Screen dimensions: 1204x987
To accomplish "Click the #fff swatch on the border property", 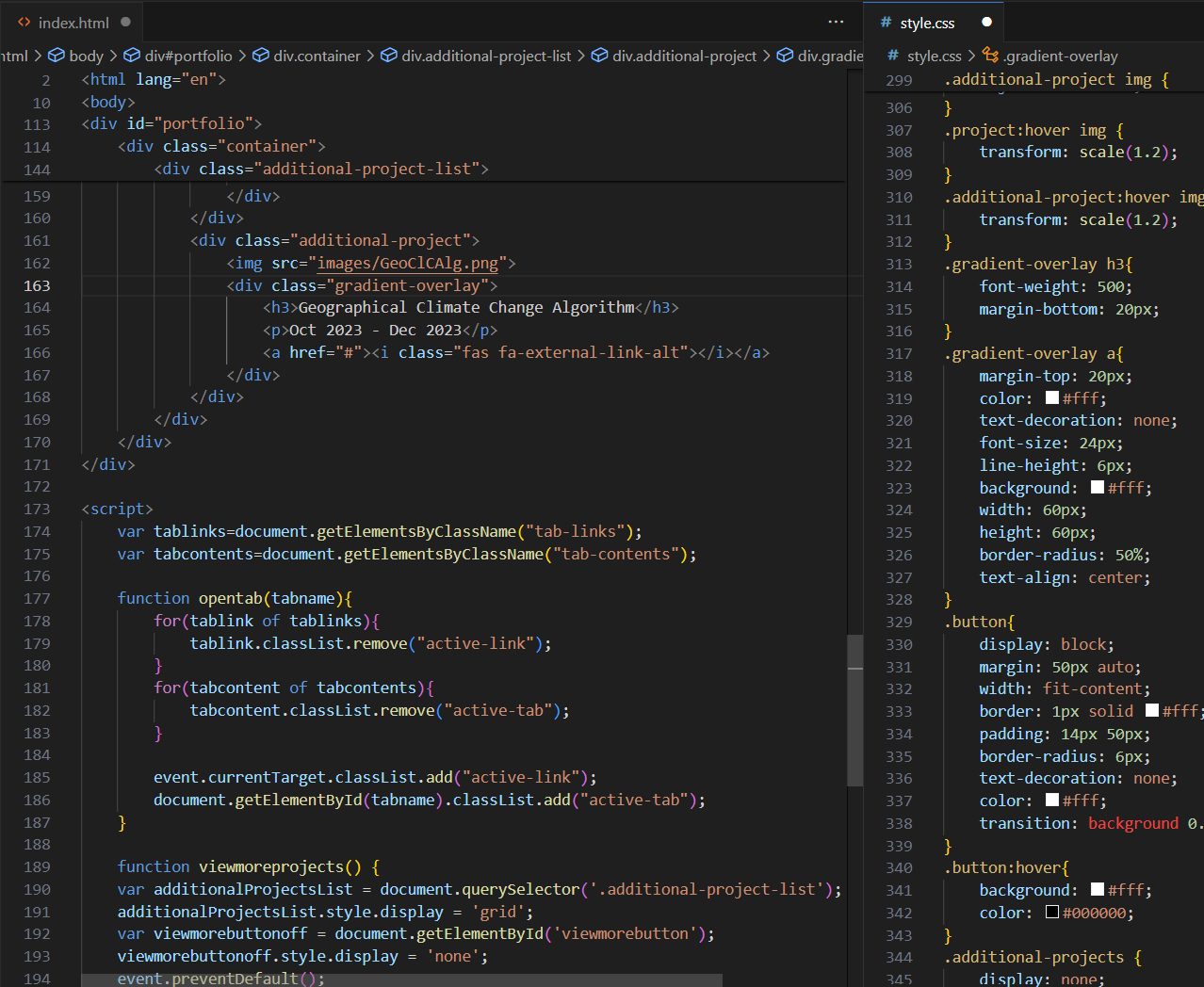I will (1151, 711).
